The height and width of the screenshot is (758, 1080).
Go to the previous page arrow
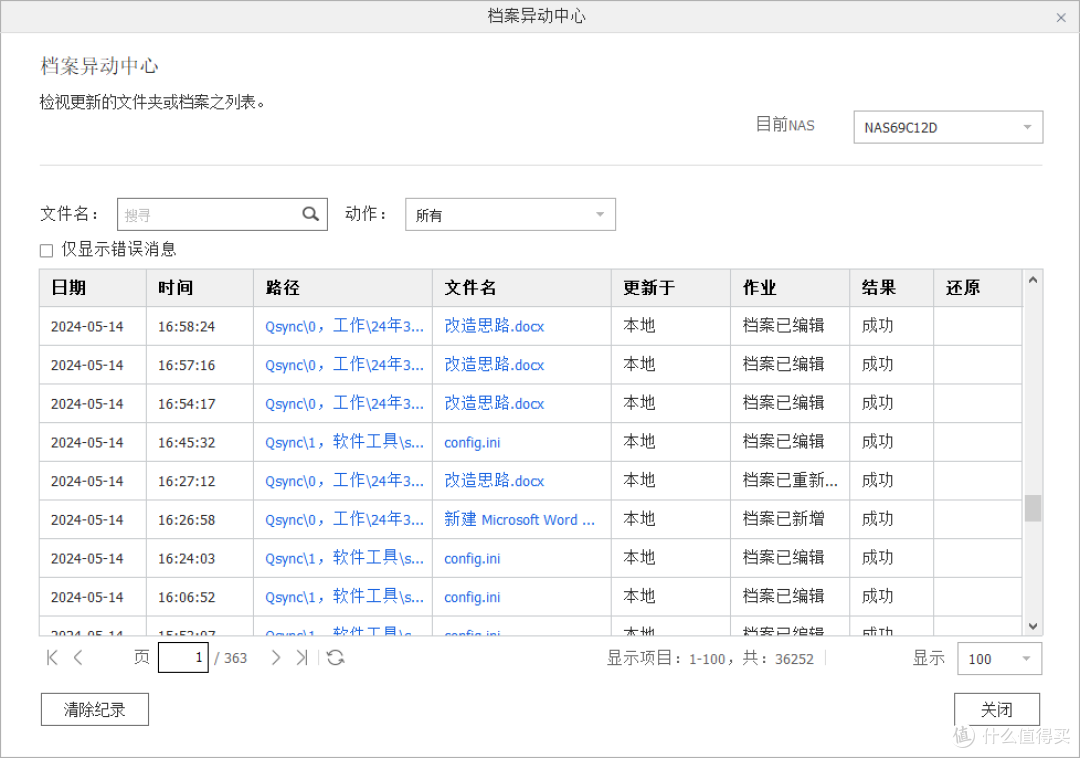78,657
